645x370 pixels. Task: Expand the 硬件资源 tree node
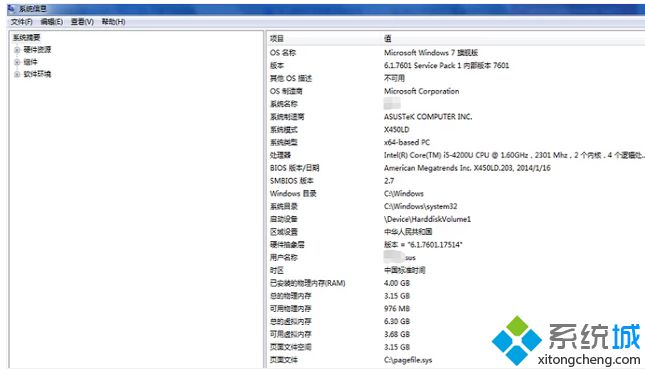pos(17,50)
